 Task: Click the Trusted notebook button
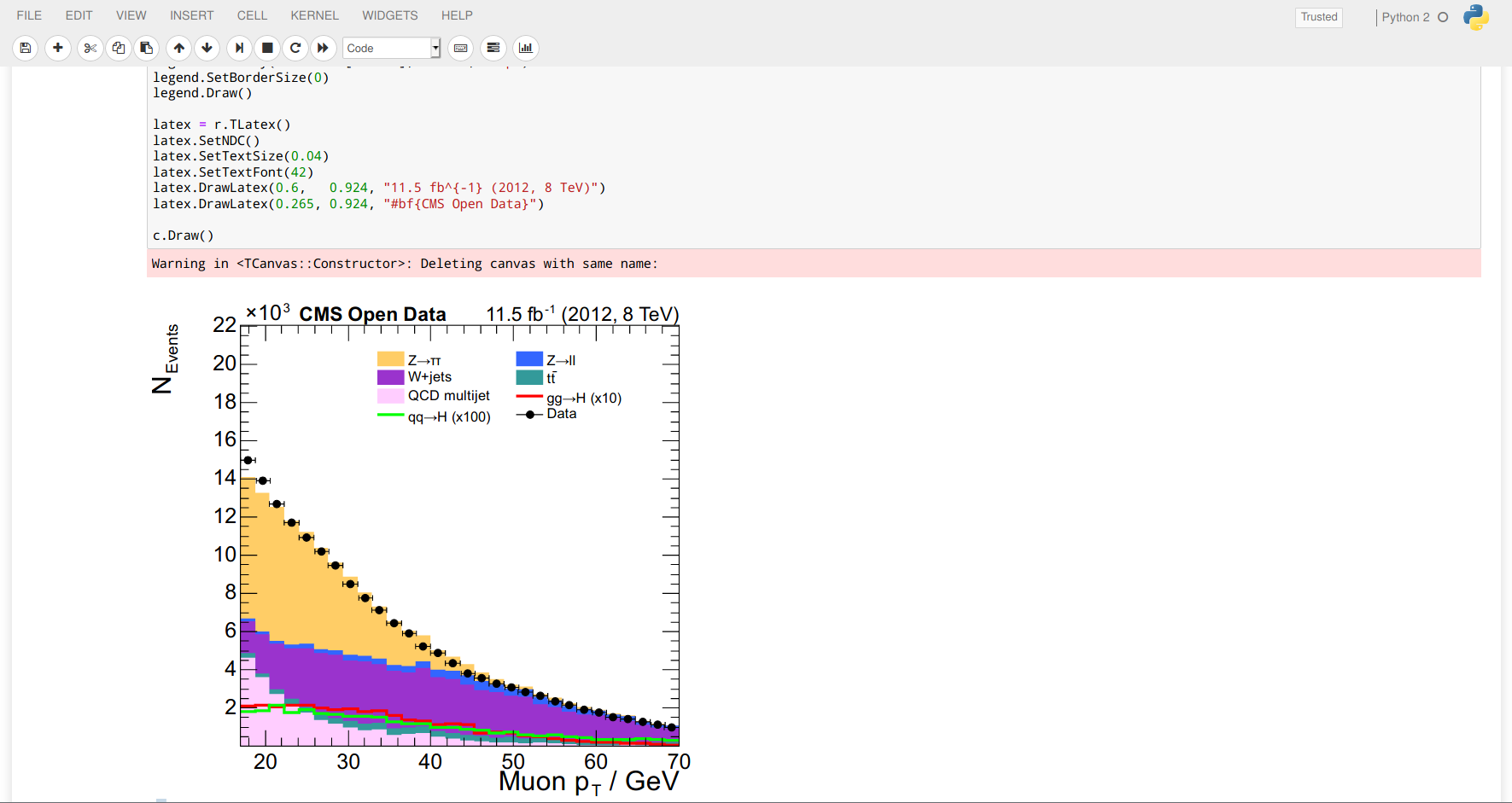(x=1318, y=17)
